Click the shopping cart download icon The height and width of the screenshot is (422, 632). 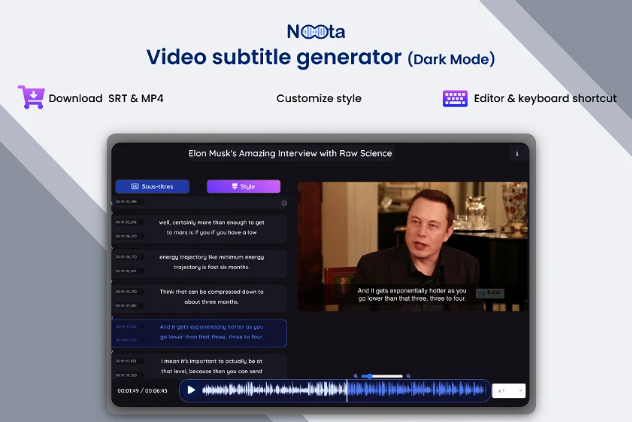tap(31, 97)
